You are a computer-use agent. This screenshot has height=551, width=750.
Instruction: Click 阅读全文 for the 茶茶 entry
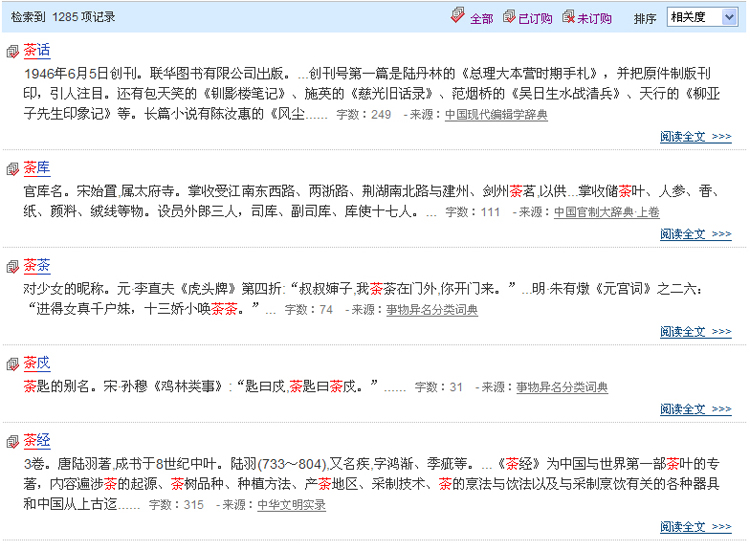(x=695, y=332)
